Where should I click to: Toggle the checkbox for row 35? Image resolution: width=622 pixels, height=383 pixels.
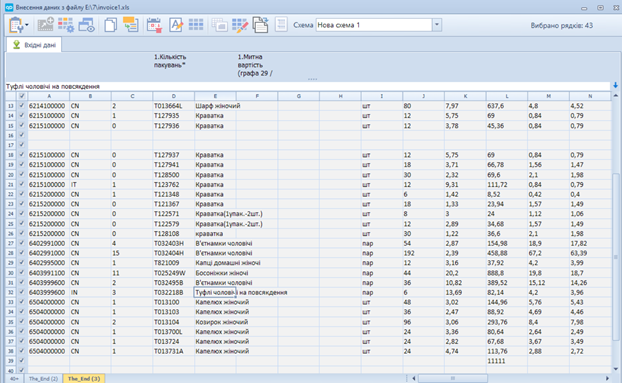click(22, 322)
